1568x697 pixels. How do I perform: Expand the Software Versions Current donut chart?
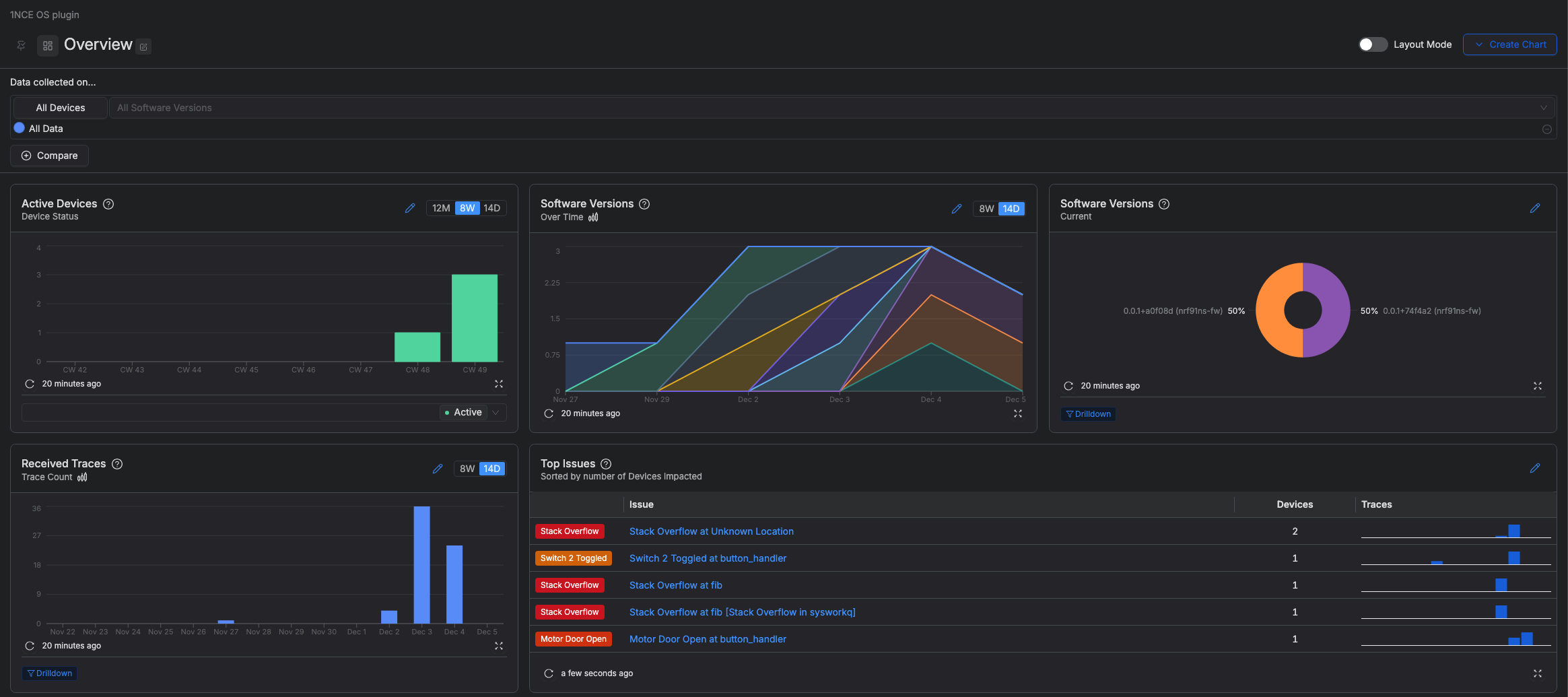coord(1537,386)
